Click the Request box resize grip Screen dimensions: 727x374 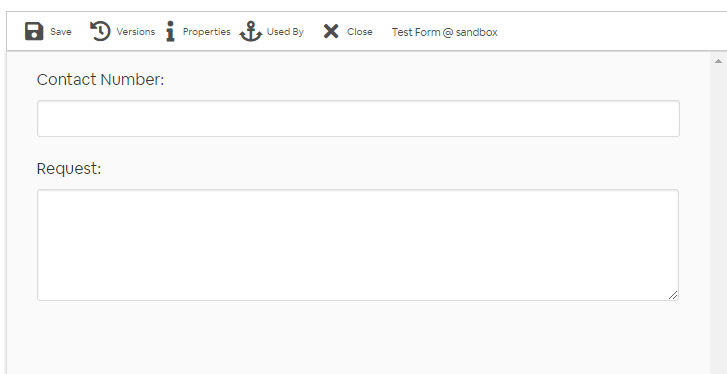[x=673, y=295]
